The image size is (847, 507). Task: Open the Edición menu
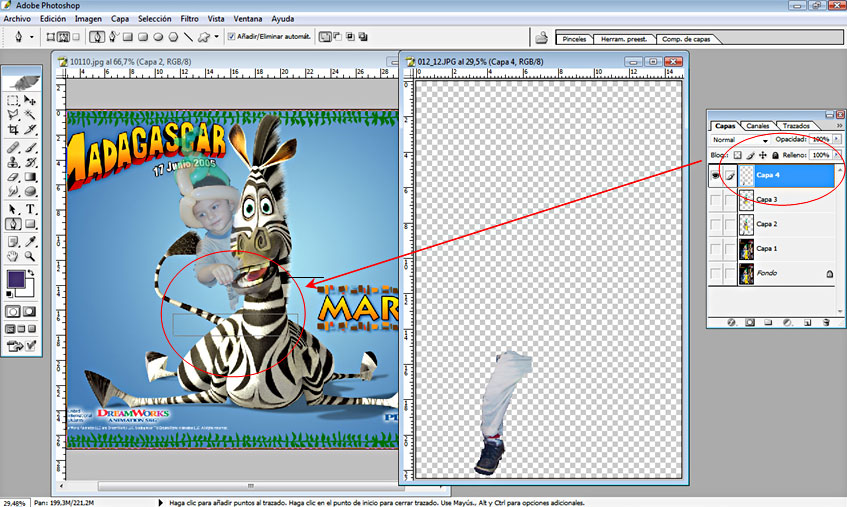point(53,19)
